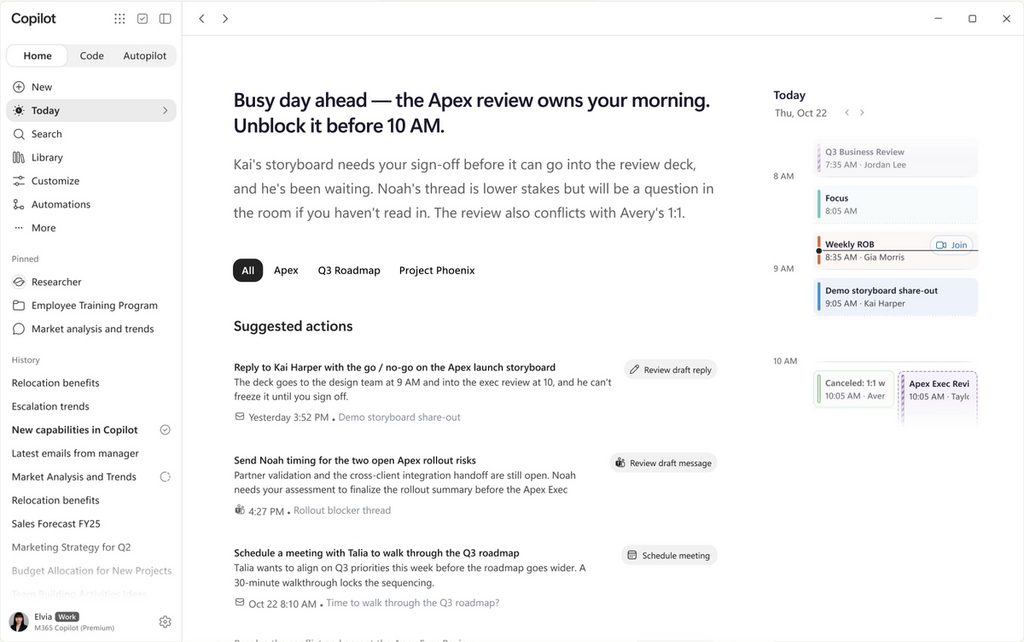The width and height of the screenshot is (1024, 642).
Task: Open Demo storyboard share-out source link
Action: (399, 417)
